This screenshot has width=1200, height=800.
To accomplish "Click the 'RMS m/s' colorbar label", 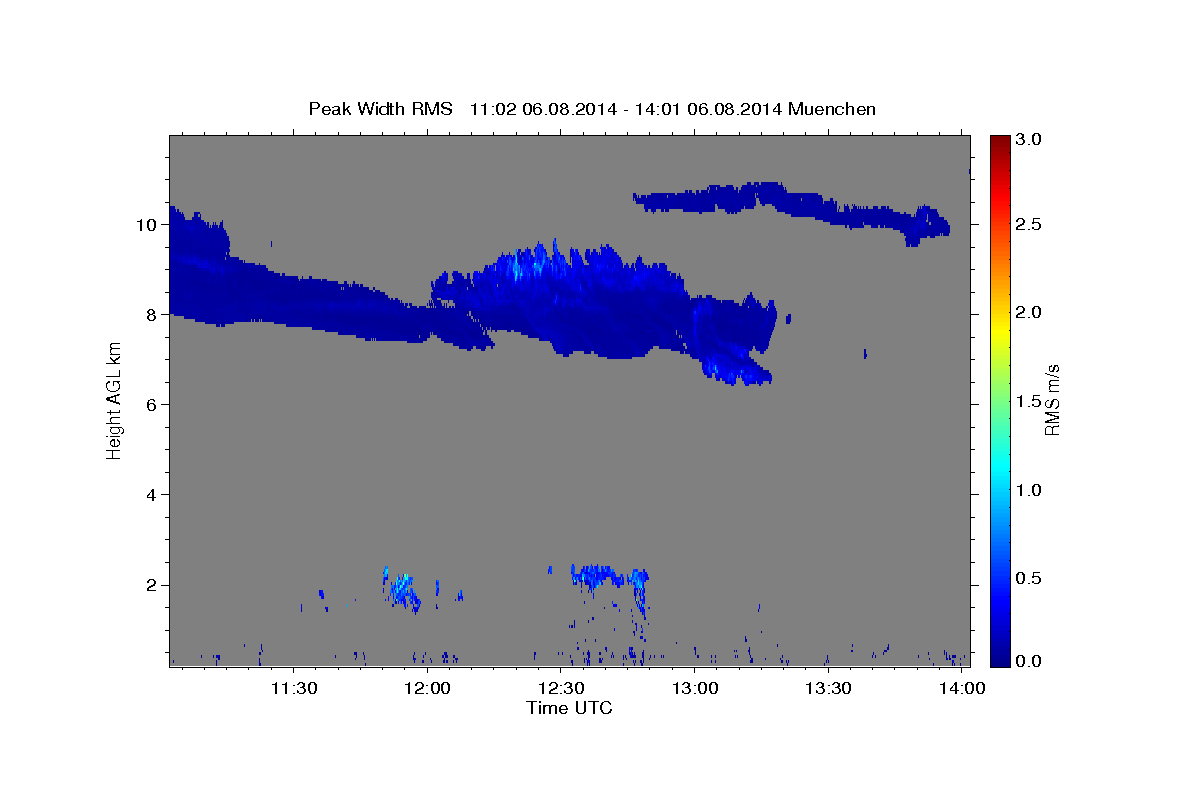I will pyautogui.click(x=1052, y=399).
